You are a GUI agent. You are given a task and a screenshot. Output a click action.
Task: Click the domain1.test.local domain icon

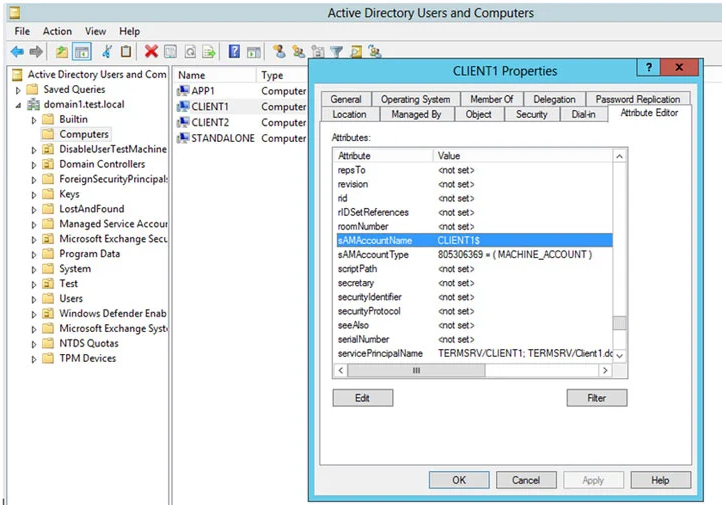(x=33, y=104)
